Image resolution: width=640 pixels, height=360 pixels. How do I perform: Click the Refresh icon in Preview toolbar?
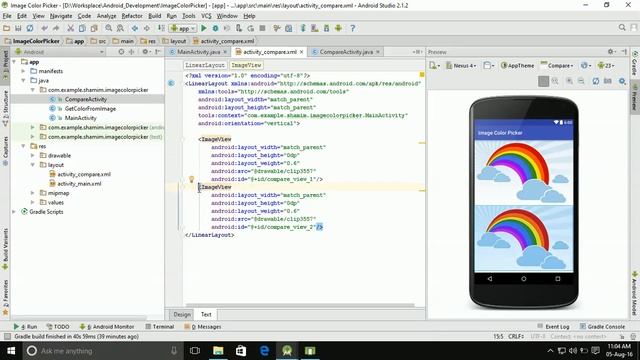click(596, 81)
